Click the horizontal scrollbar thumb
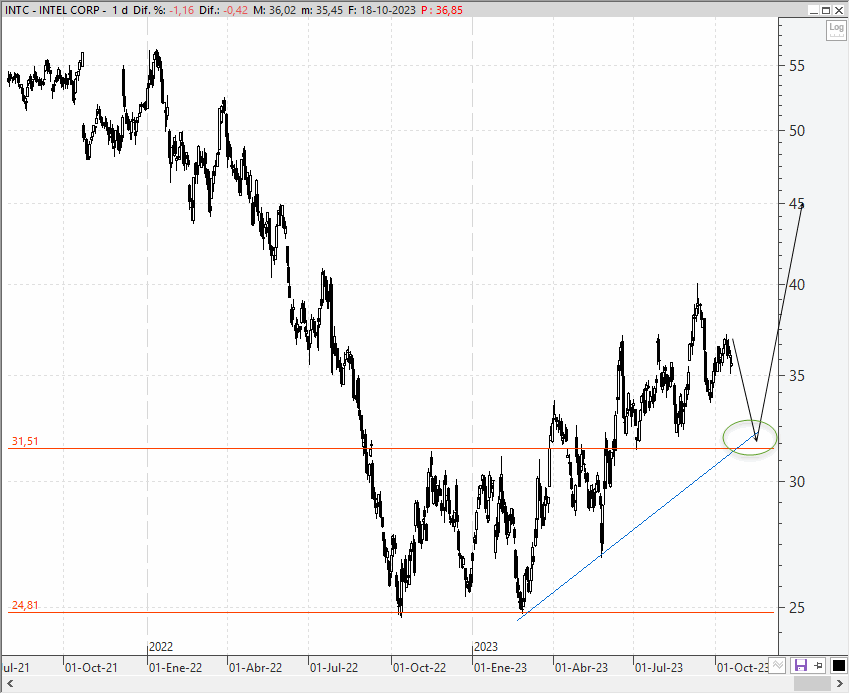The image size is (850, 694). (x=812, y=683)
